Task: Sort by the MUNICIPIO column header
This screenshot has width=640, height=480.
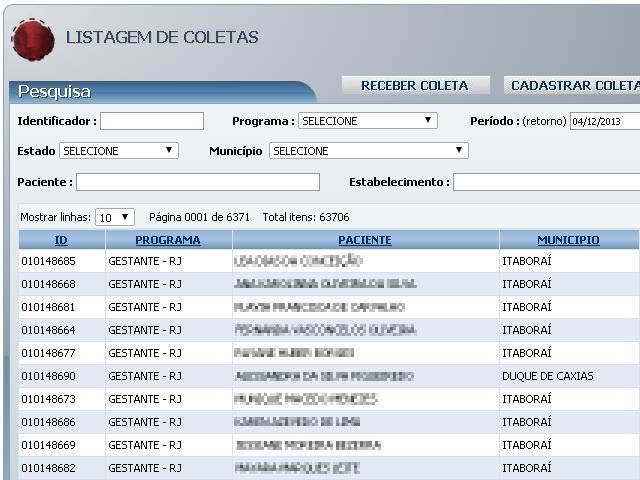Action: click(x=568, y=240)
